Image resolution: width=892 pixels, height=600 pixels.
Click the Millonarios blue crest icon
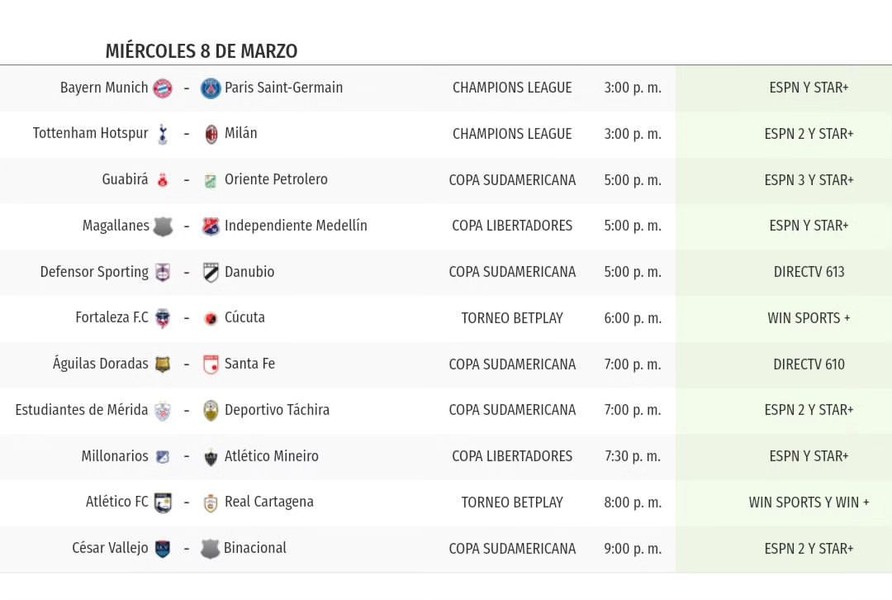click(x=163, y=457)
